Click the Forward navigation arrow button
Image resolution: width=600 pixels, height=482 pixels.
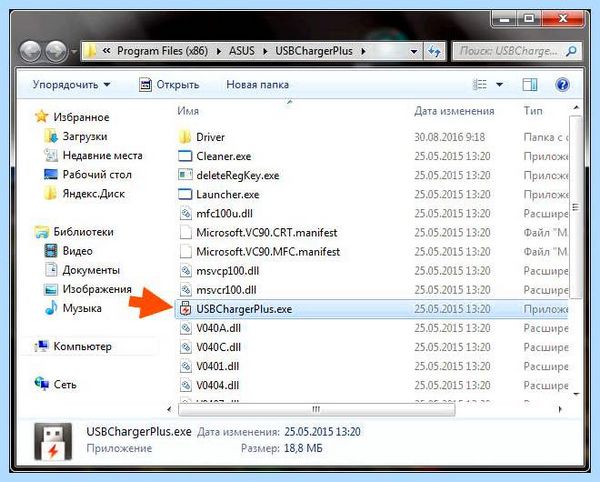(x=57, y=51)
